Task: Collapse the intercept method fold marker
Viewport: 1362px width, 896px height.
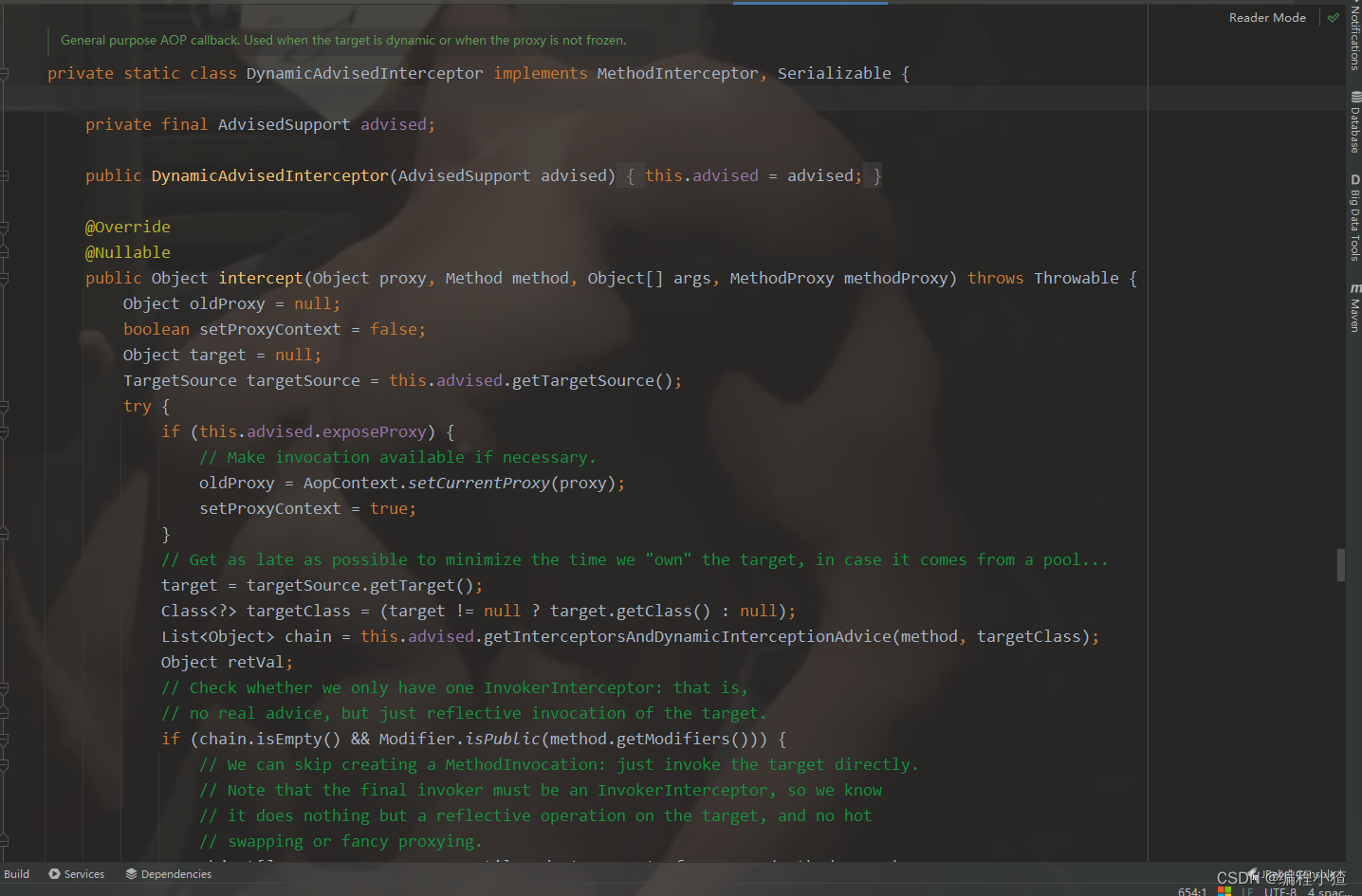Action: [5, 279]
